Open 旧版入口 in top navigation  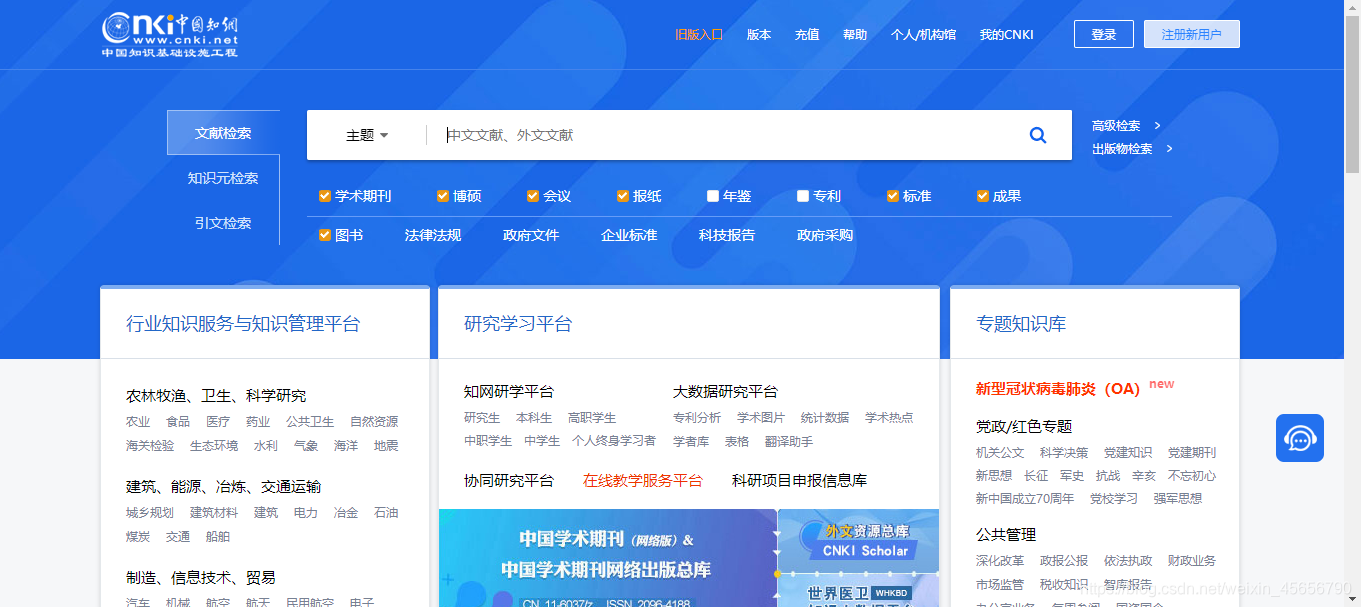coord(699,34)
